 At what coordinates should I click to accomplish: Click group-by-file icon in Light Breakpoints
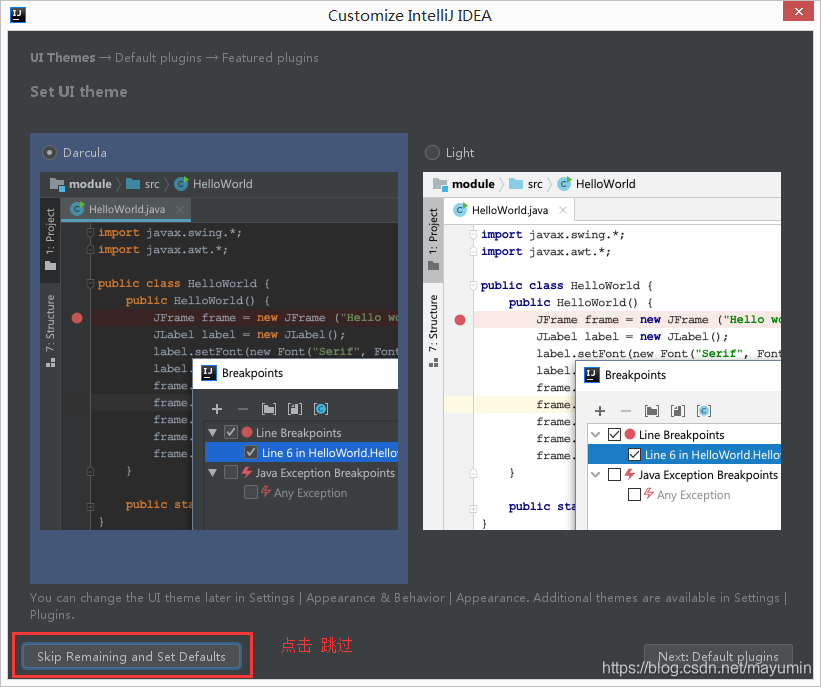678,411
